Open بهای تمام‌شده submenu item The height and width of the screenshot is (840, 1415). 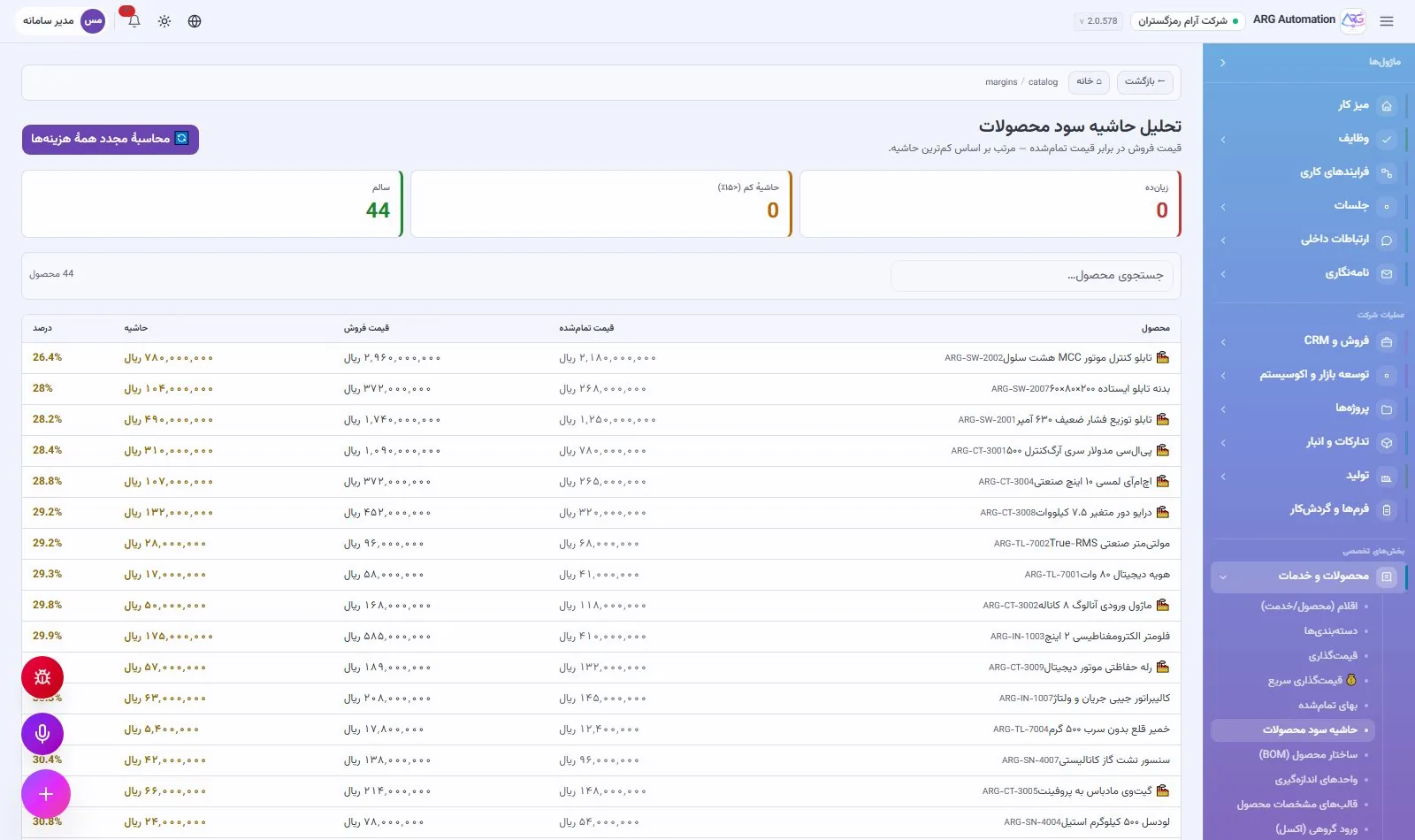(x=1327, y=706)
